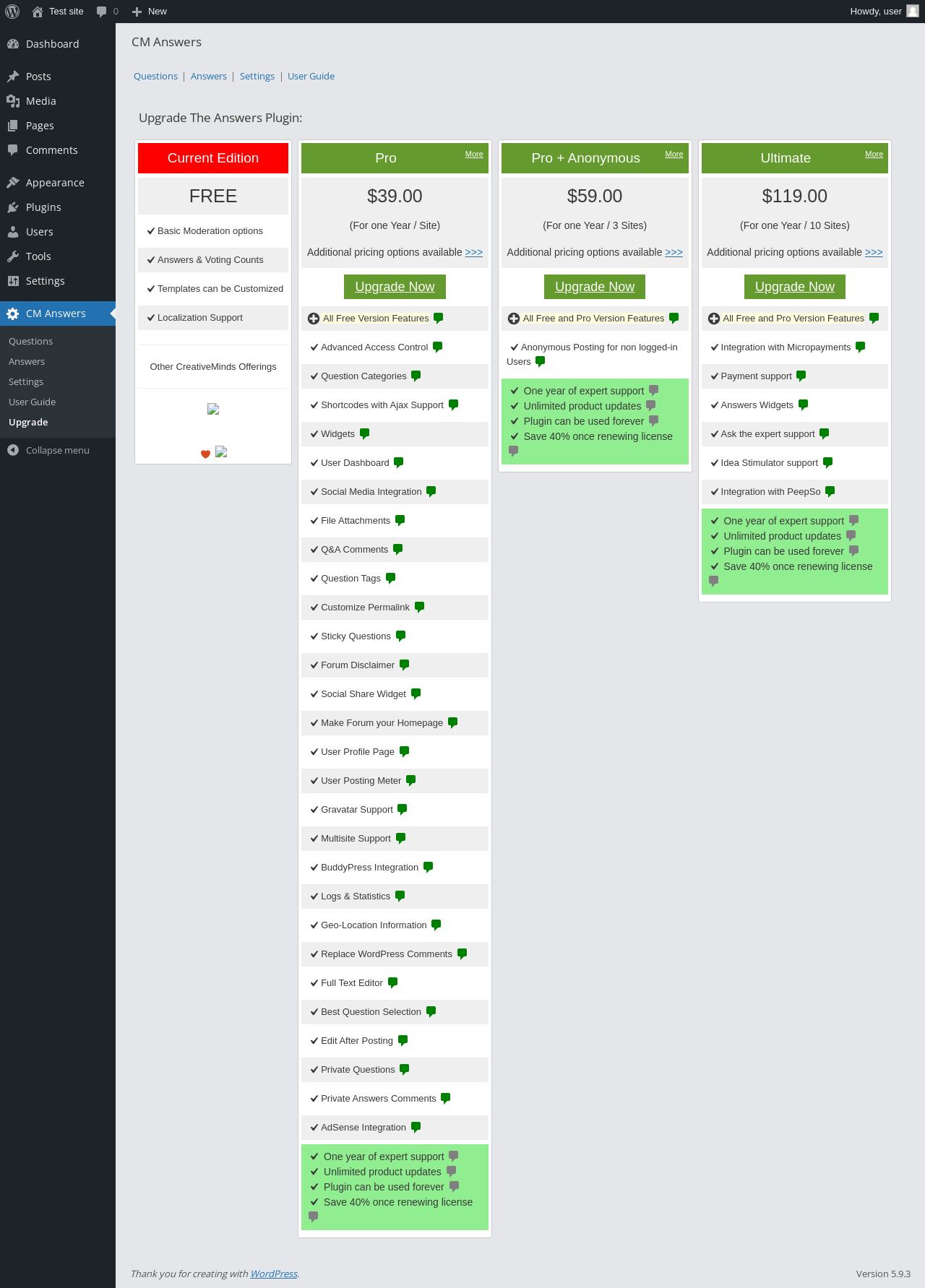Viewport: 925px width, 1288px height.
Task: Click the tooltip icon beside Anonymous Posting Users
Action: point(541,362)
